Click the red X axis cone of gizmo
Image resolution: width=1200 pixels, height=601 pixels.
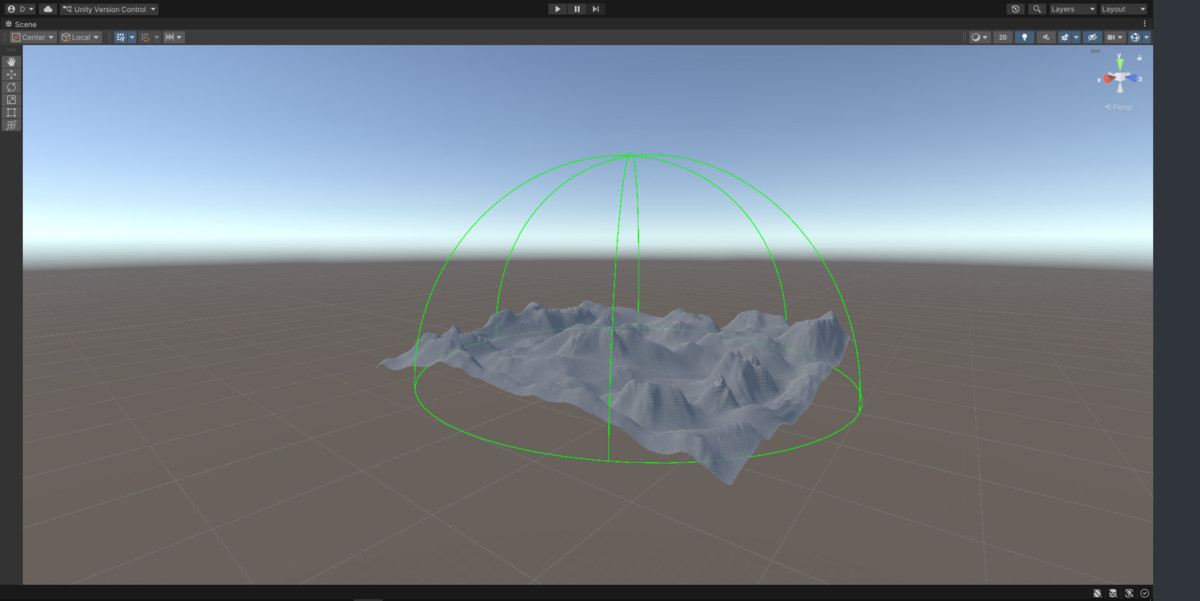[x=1108, y=79]
